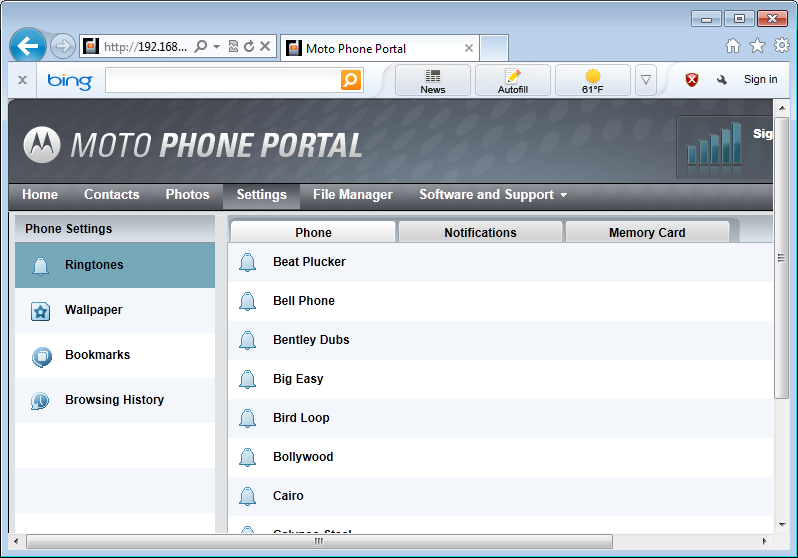This screenshot has width=798, height=558.
Task: Refresh the page in address bar
Action: point(249,46)
